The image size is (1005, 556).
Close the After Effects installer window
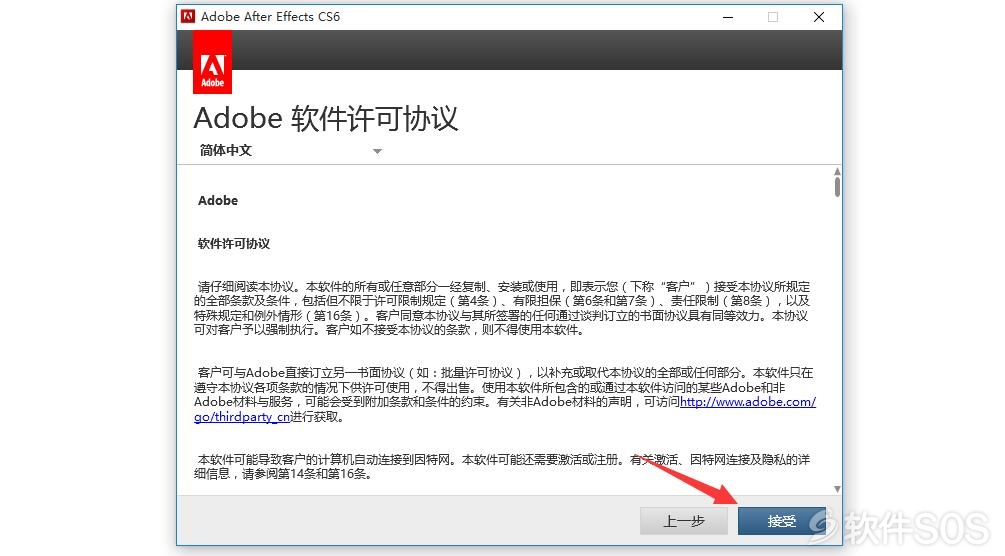click(818, 17)
